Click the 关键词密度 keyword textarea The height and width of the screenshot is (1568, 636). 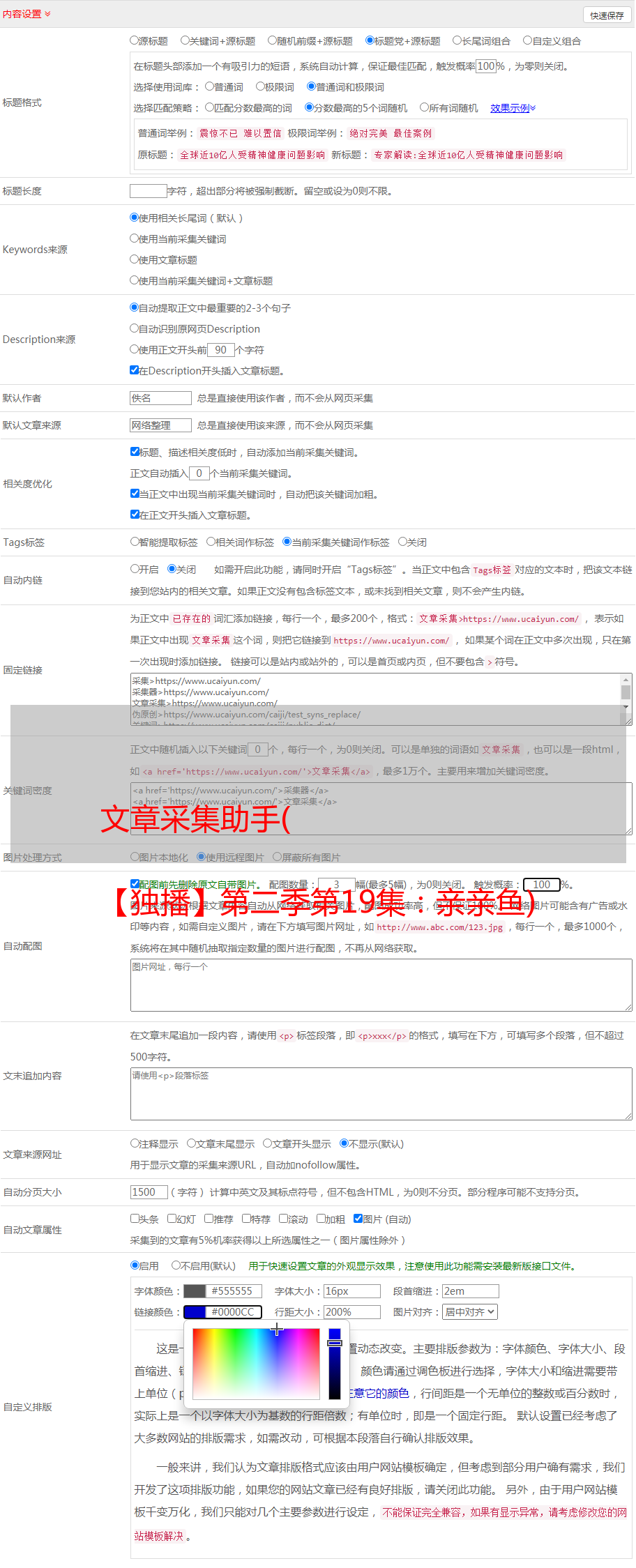[381, 809]
